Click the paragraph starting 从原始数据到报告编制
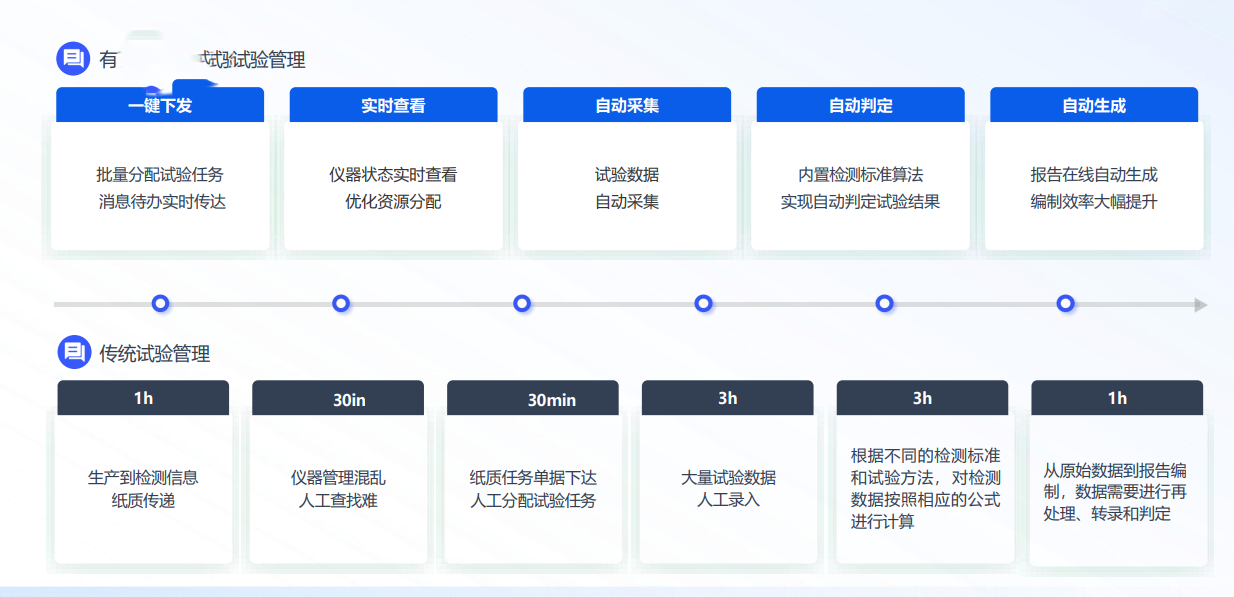 (x=1115, y=492)
